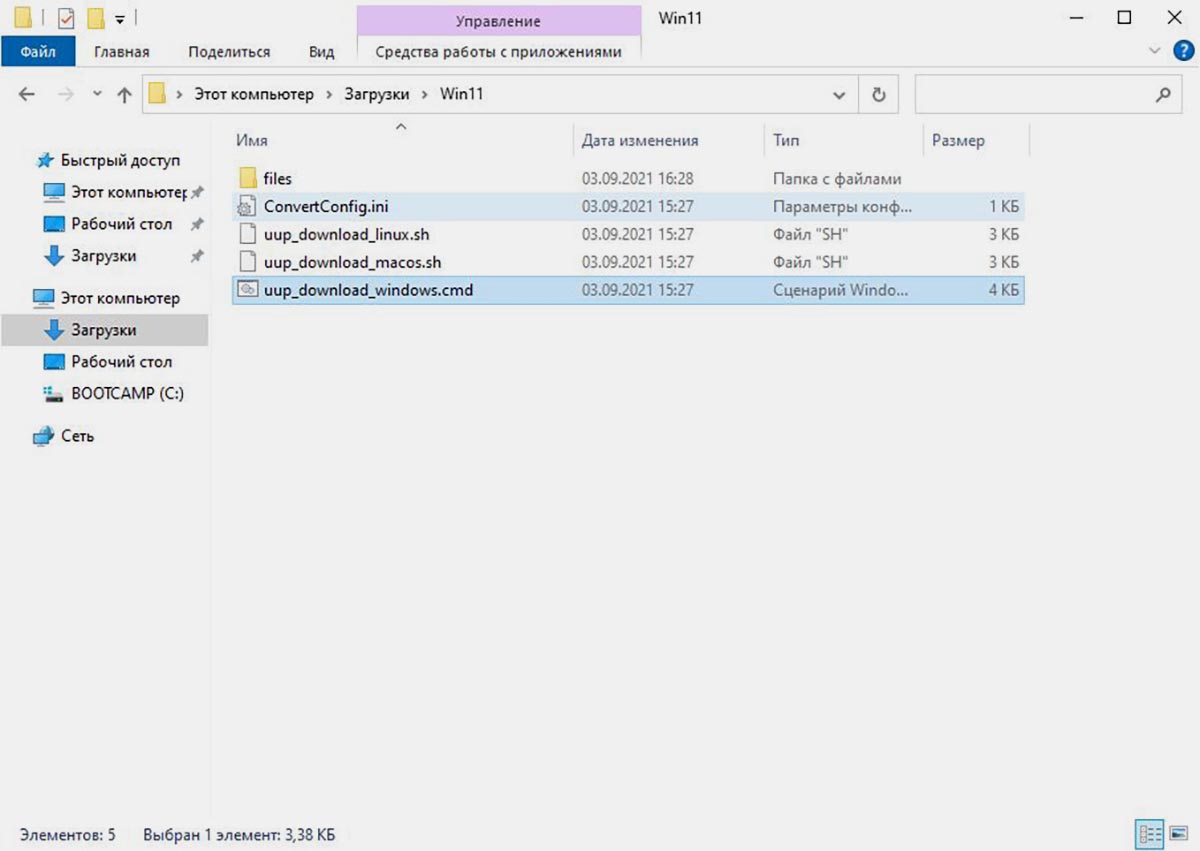
Task: Refresh the current folder view
Action: tap(878, 94)
